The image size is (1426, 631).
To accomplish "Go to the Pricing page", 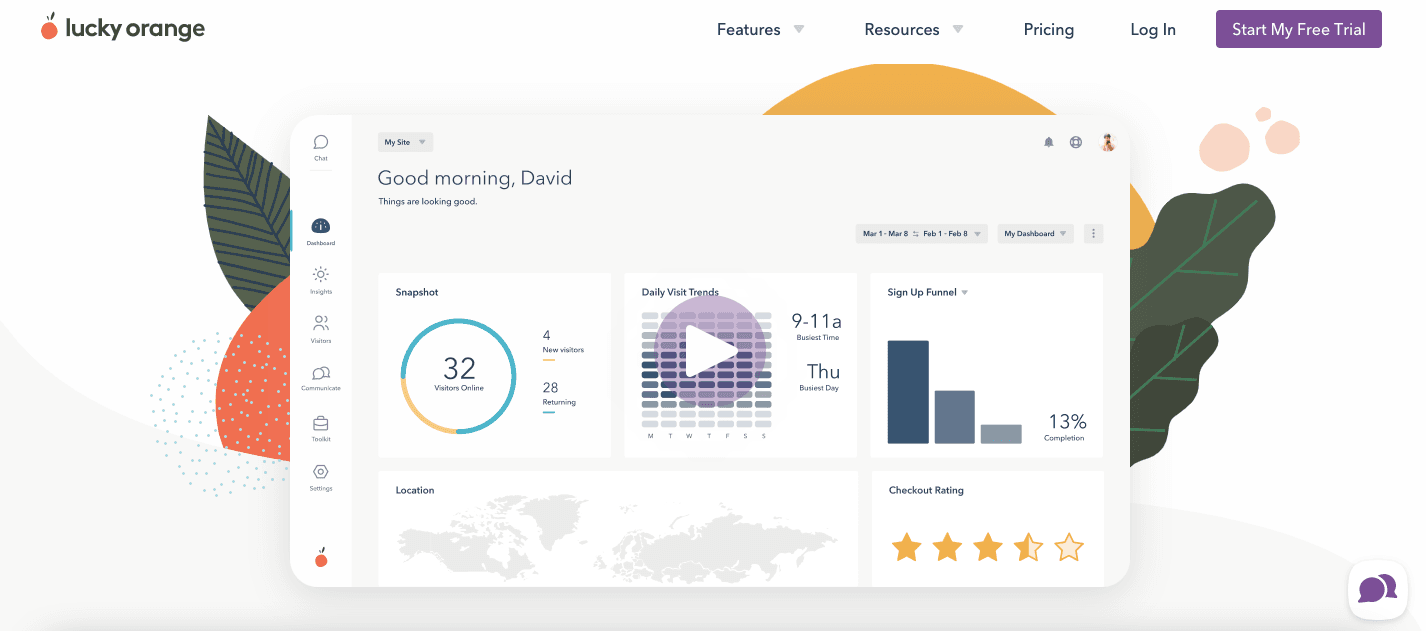I will [x=1048, y=30].
